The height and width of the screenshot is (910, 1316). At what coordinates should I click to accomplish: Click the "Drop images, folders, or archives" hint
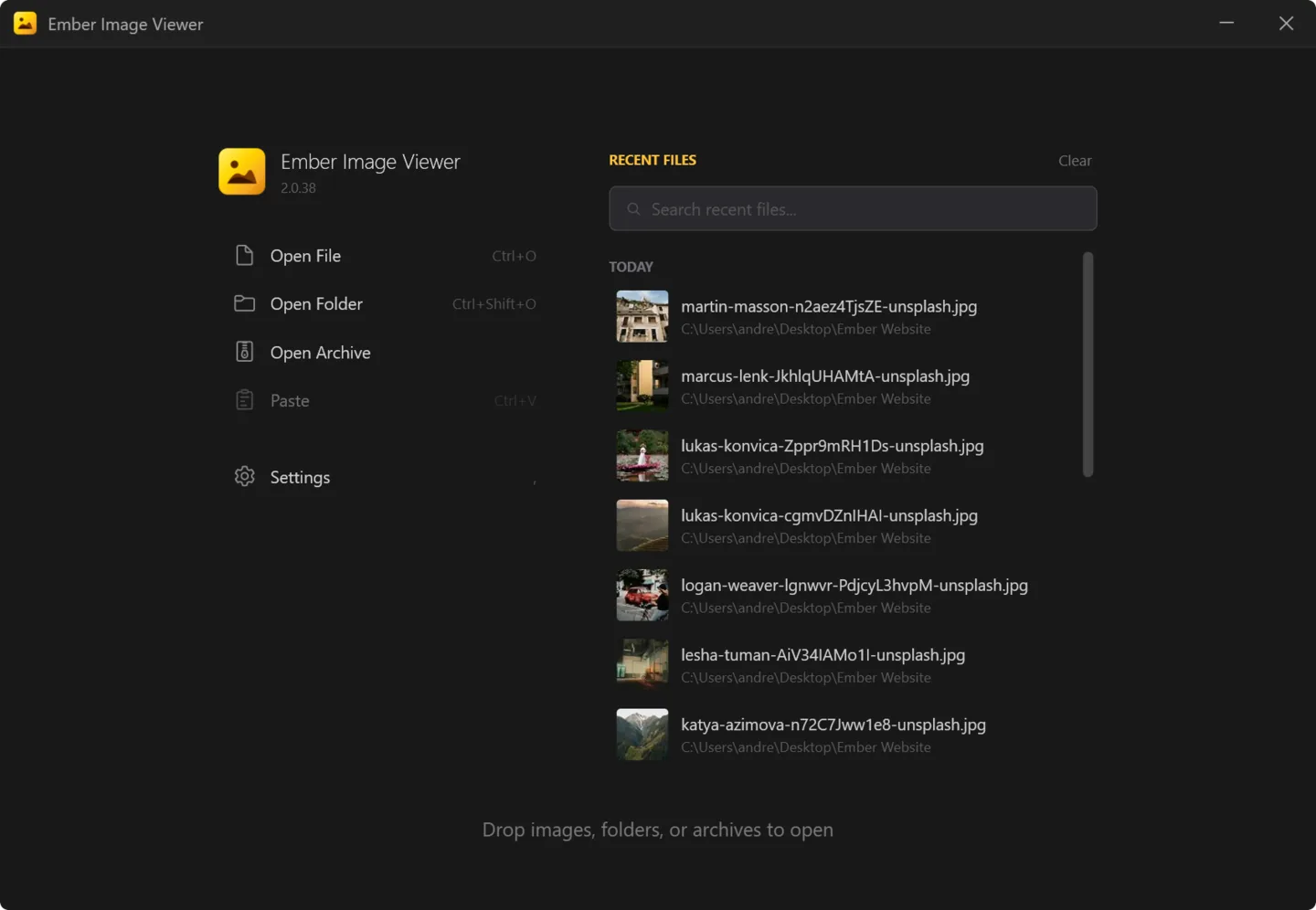[658, 830]
